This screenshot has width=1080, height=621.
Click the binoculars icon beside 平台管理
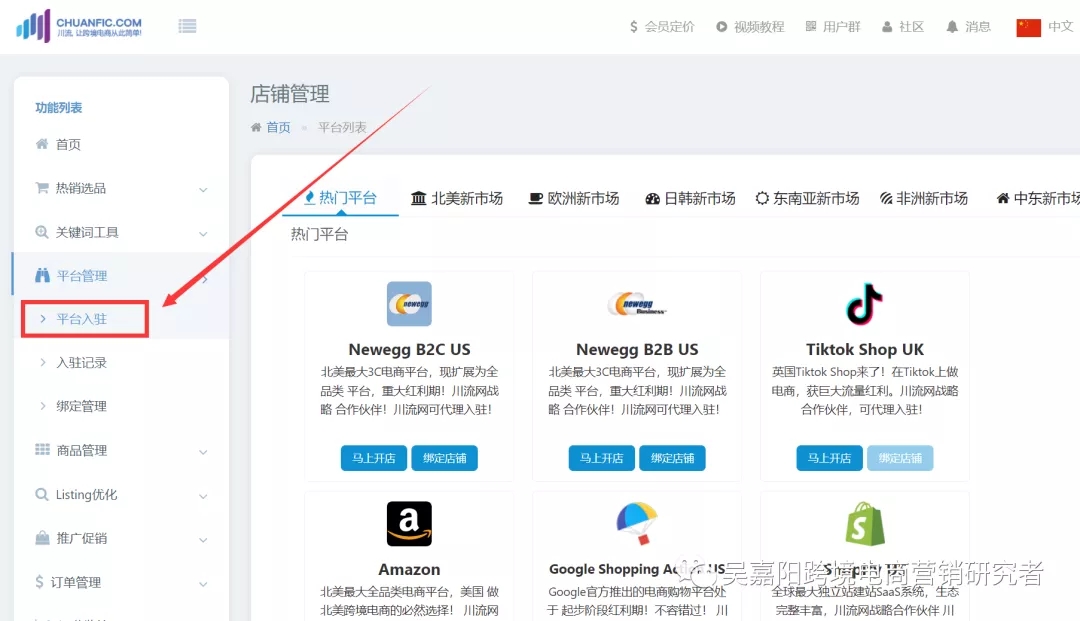(x=42, y=275)
